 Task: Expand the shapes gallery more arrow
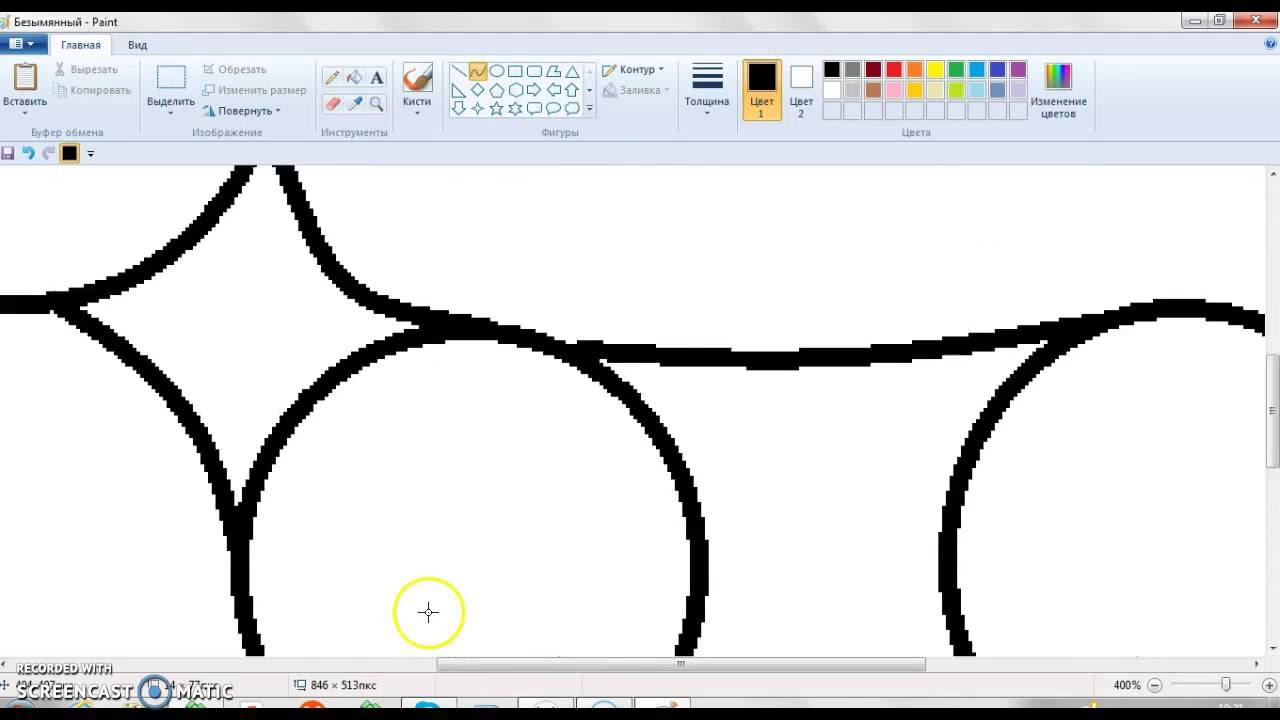pos(589,108)
